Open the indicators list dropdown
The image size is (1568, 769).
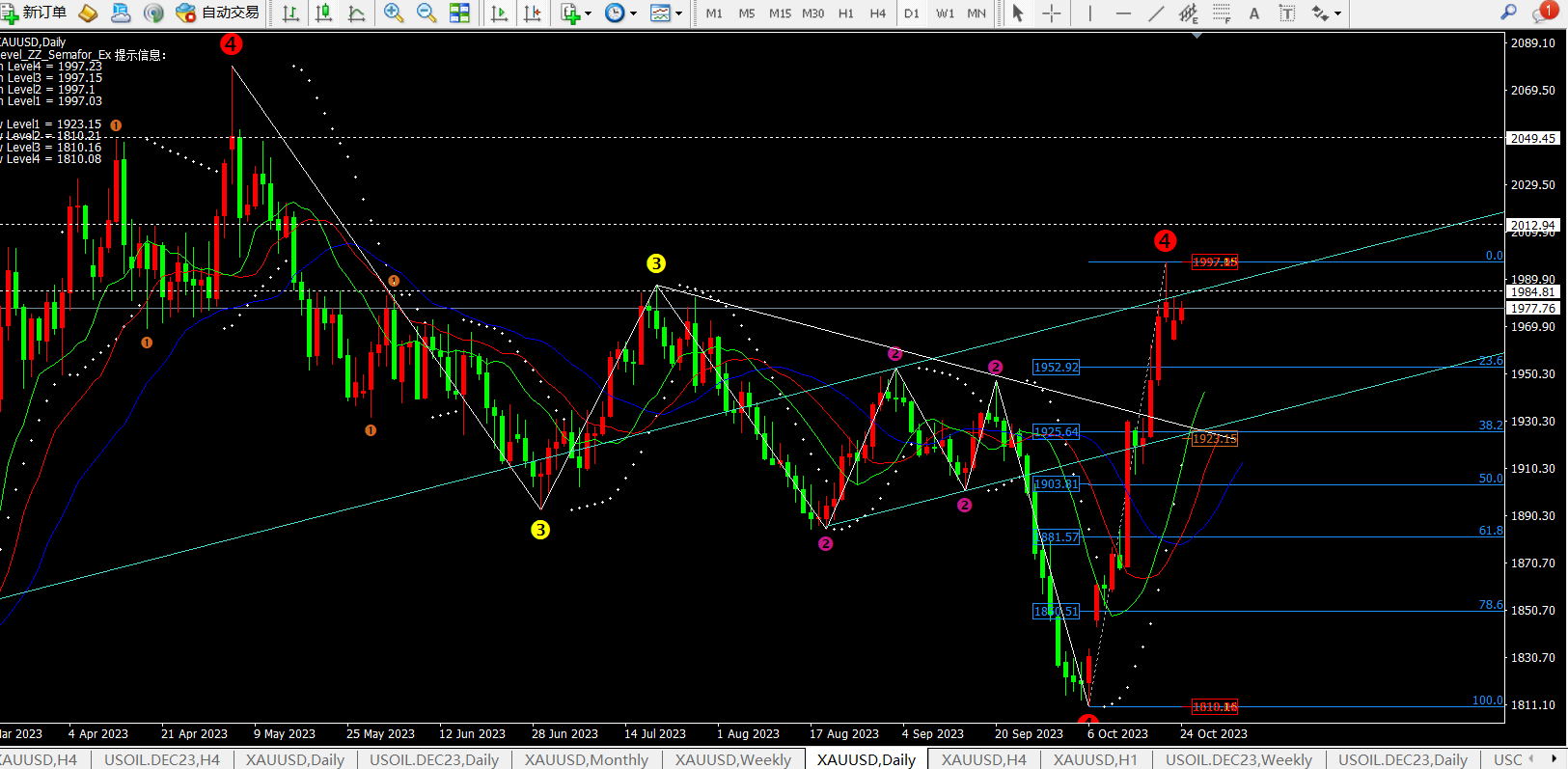point(576,13)
